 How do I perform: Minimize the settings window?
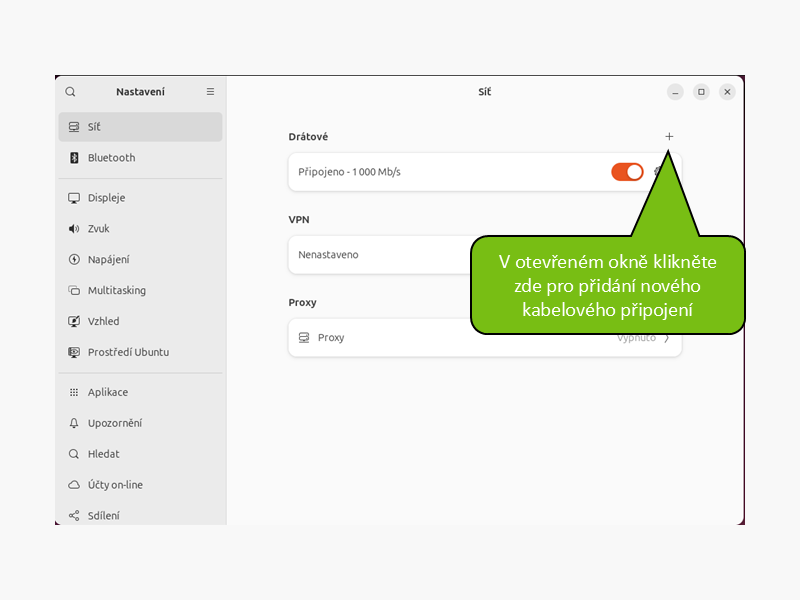click(676, 92)
